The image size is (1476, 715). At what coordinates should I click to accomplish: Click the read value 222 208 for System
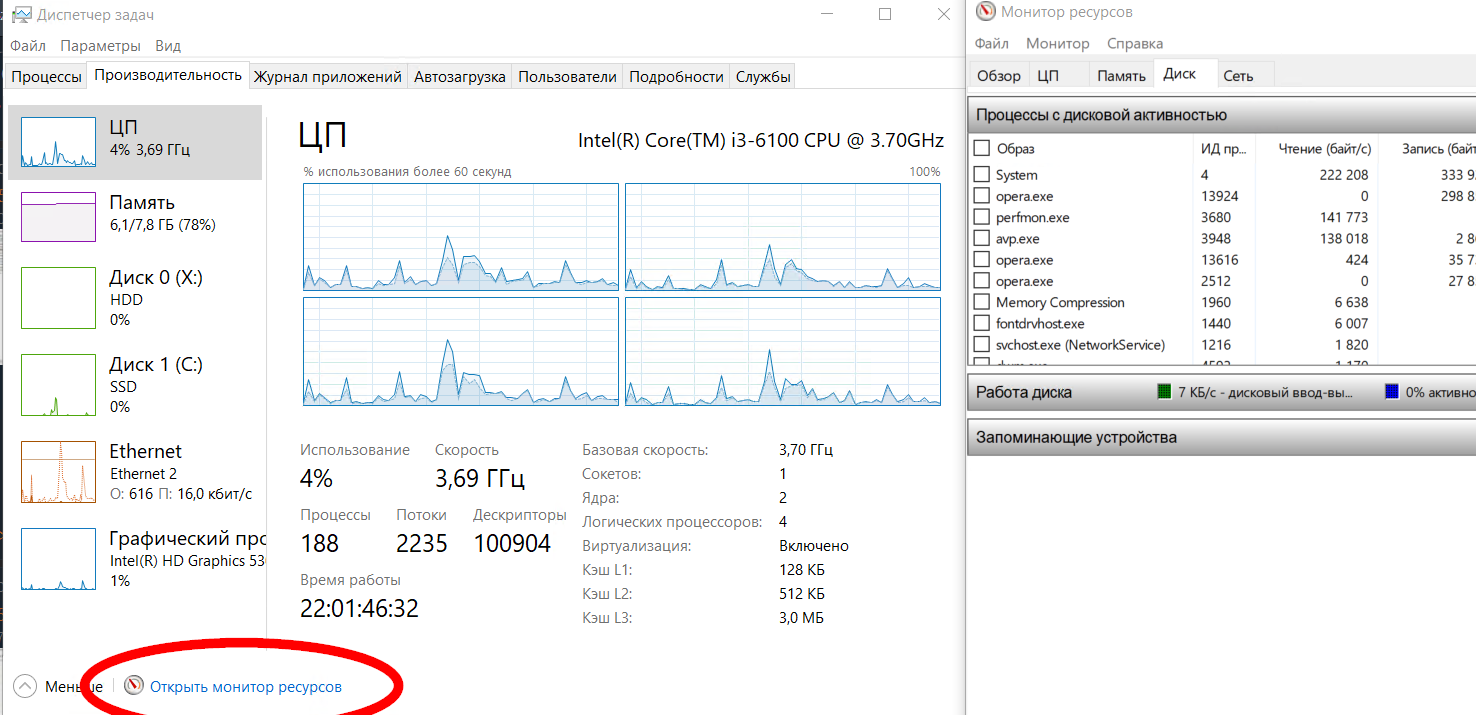[x=1344, y=175]
